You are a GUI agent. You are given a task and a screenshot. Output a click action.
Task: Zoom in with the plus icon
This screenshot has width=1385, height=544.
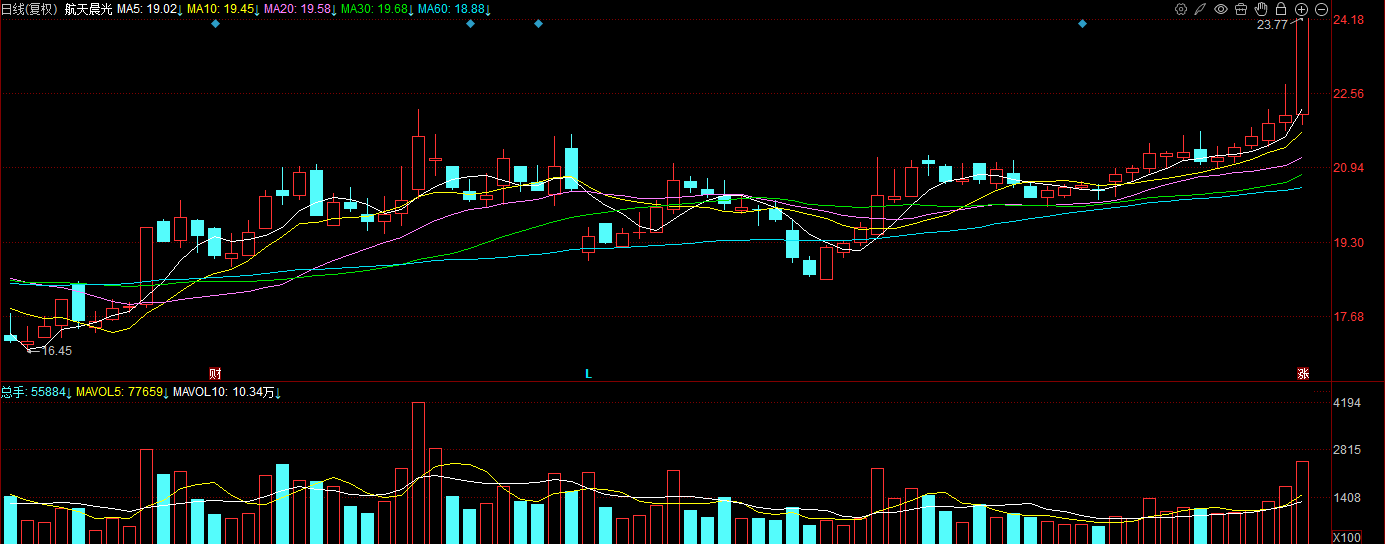point(1301,9)
